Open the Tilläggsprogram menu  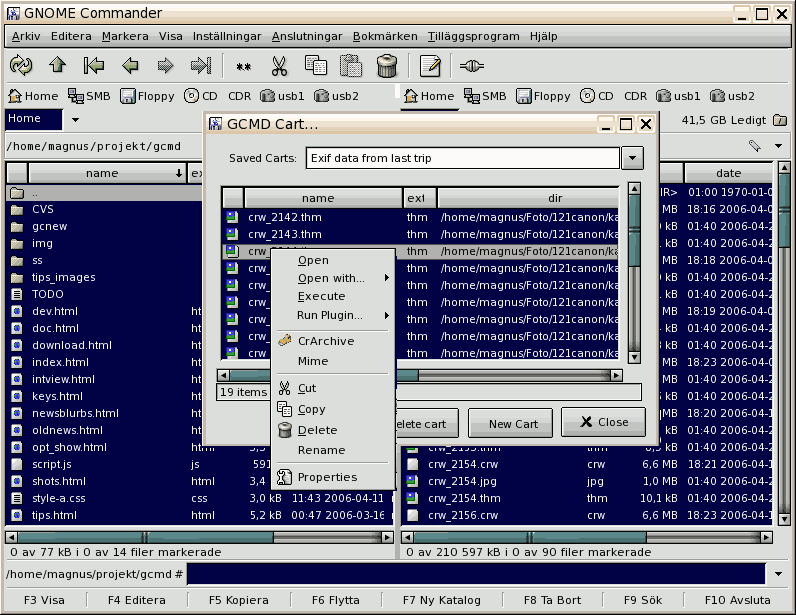pyautogui.click(x=474, y=37)
